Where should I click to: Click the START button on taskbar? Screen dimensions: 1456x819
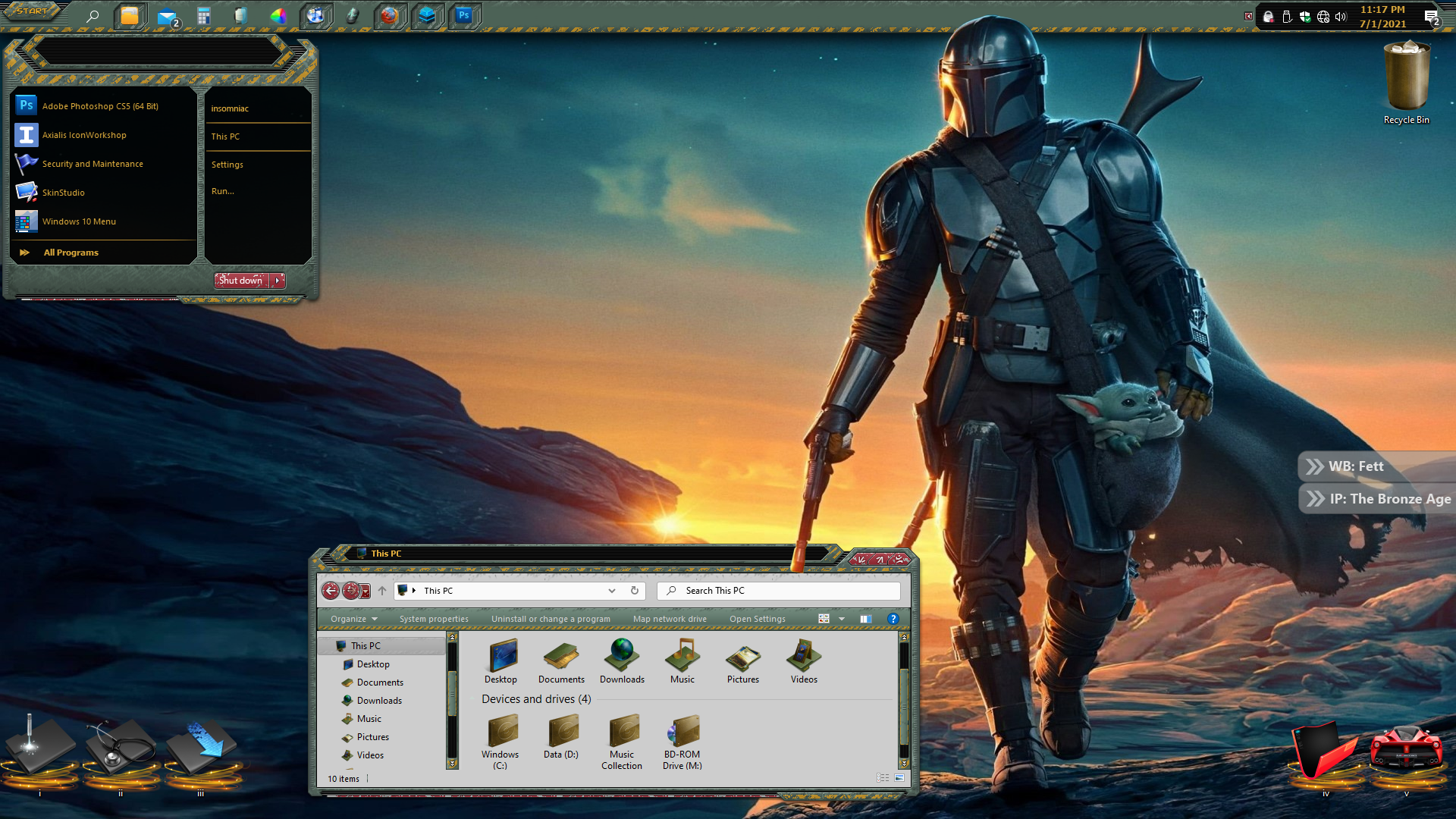click(33, 11)
